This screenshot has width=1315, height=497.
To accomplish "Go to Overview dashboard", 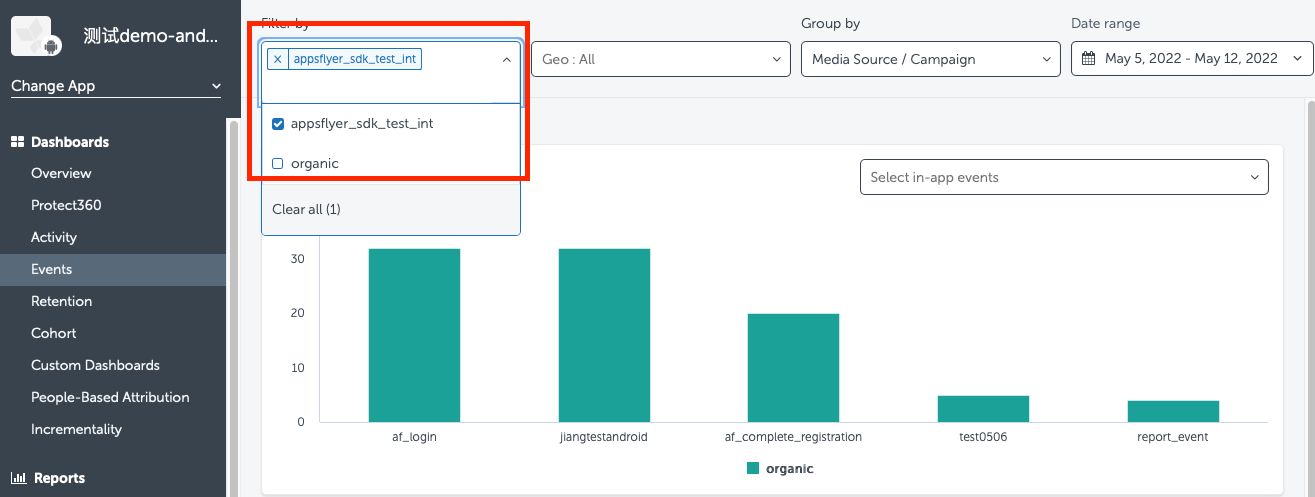I will [x=61, y=173].
